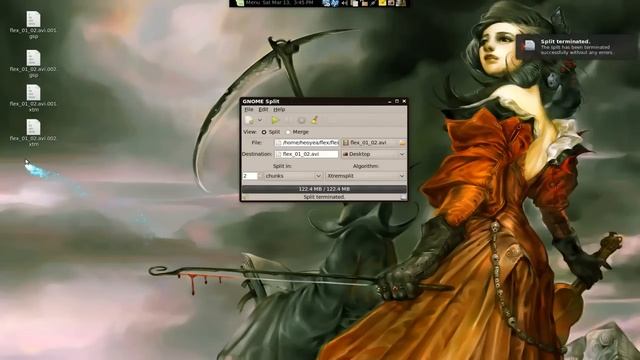Image resolution: width=640 pixels, height=360 pixels.
Task: Click the green Start play icon
Action: pyautogui.click(x=275, y=120)
